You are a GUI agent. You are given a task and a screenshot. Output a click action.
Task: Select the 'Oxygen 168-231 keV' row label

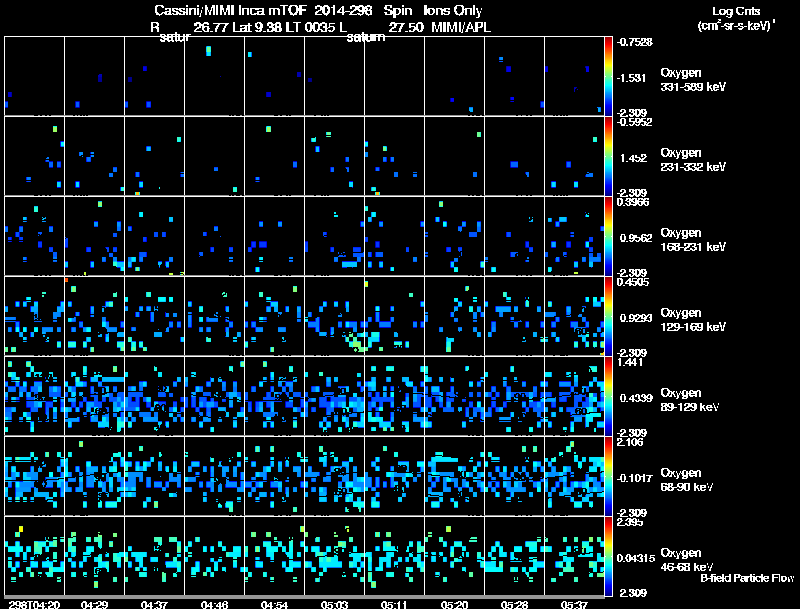(x=693, y=240)
